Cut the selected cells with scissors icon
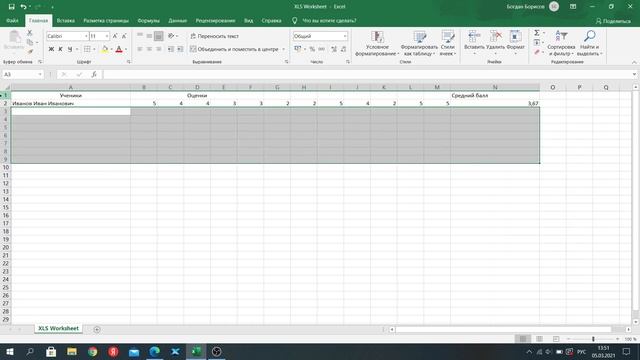Image resolution: width=640 pixels, height=360 pixels. 29,33
